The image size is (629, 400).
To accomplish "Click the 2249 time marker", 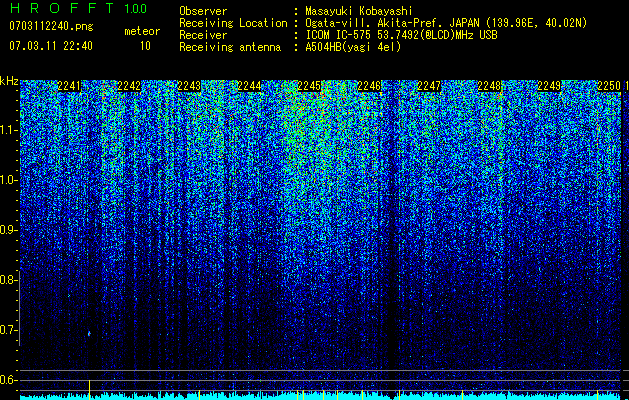I will click(x=549, y=86).
